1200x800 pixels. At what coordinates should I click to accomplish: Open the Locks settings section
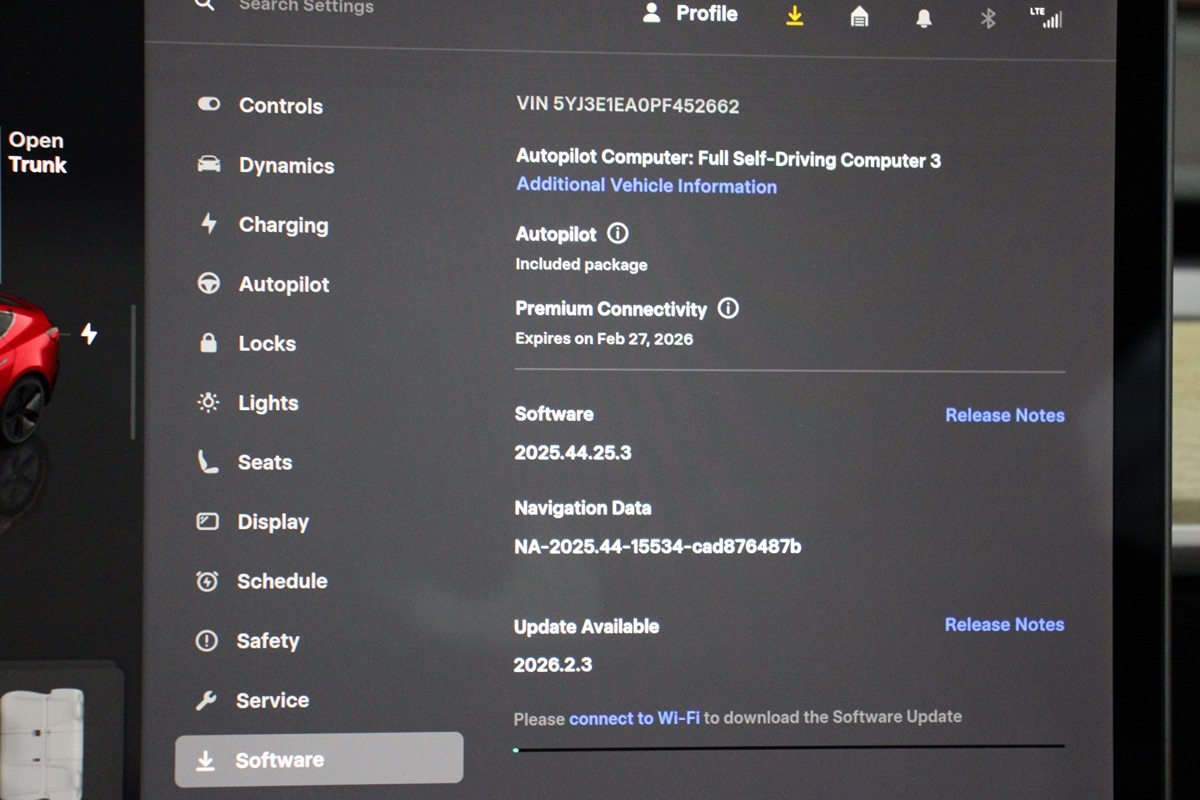pos(266,344)
